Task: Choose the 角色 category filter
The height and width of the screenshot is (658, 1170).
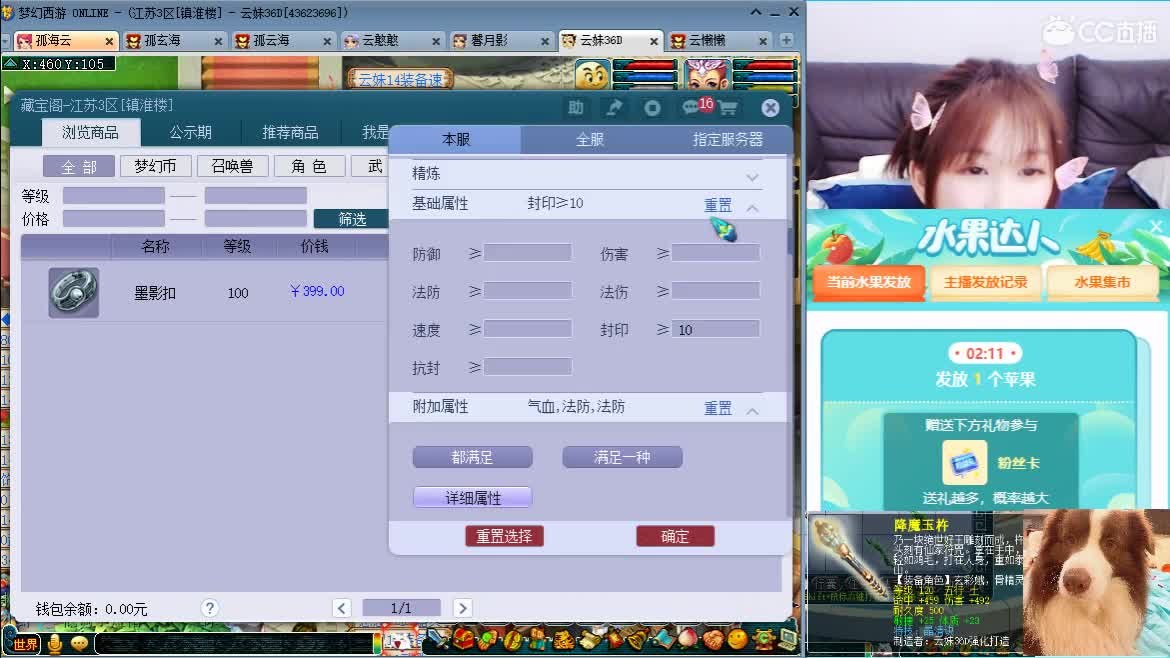Action: pos(309,166)
